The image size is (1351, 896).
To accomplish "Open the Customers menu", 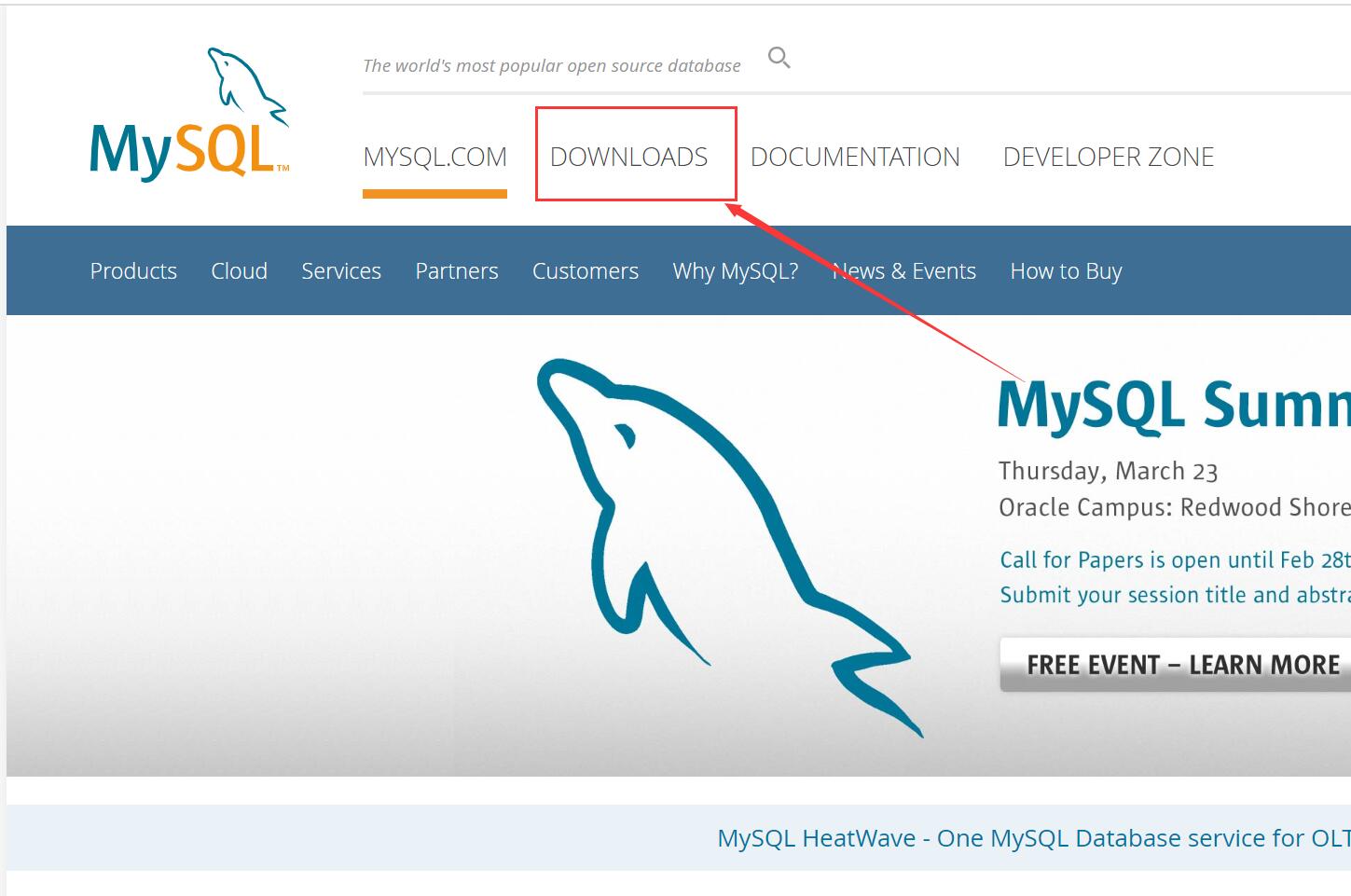I will pyautogui.click(x=585, y=270).
